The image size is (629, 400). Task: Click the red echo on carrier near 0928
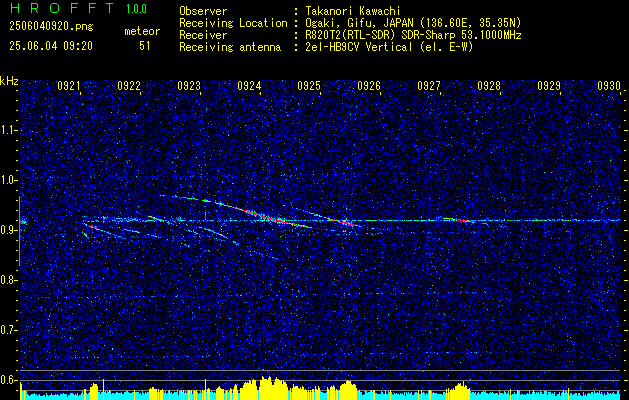(462, 220)
